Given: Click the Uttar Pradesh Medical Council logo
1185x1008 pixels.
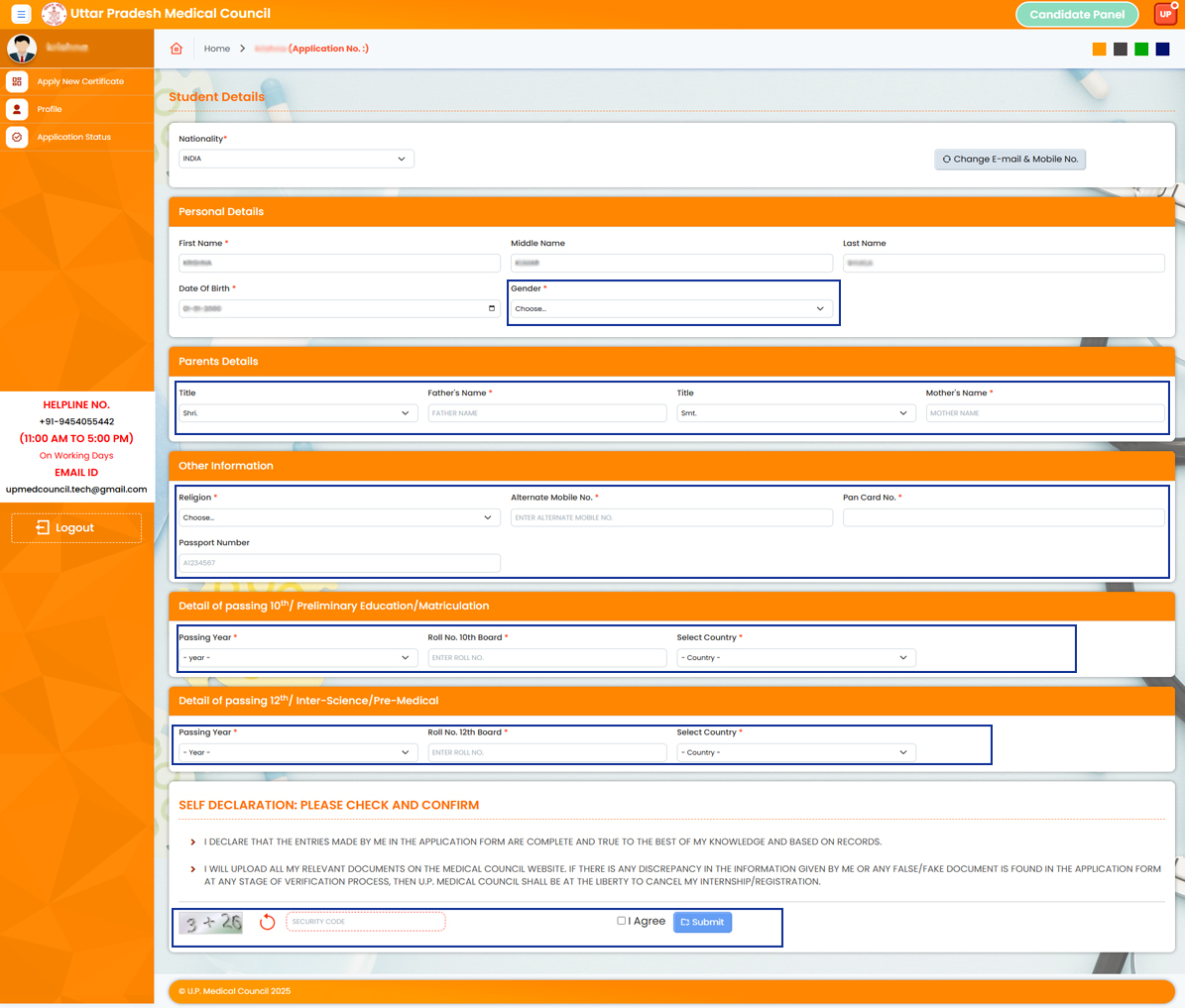Looking at the screenshot, I should [54, 14].
